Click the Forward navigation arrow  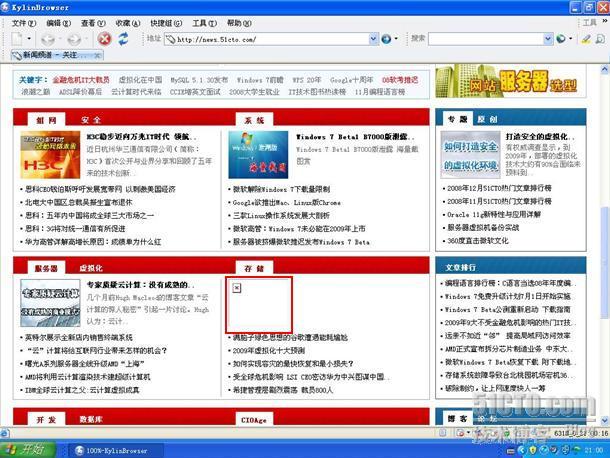(74, 39)
